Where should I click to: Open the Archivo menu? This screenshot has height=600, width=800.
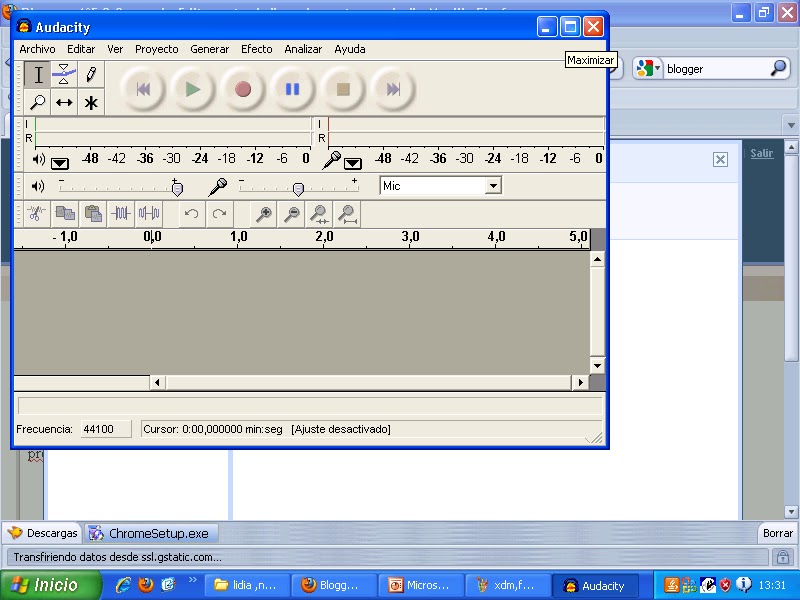37,49
